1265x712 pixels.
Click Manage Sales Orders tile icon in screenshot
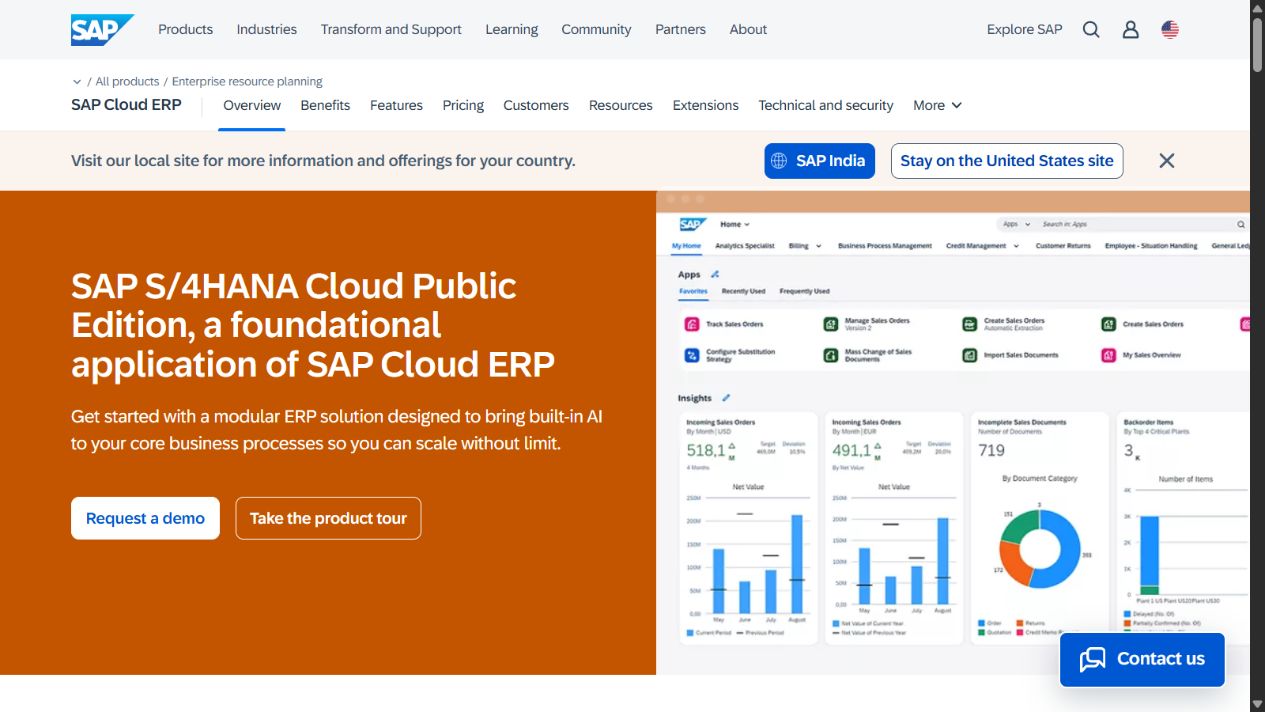[830, 324]
